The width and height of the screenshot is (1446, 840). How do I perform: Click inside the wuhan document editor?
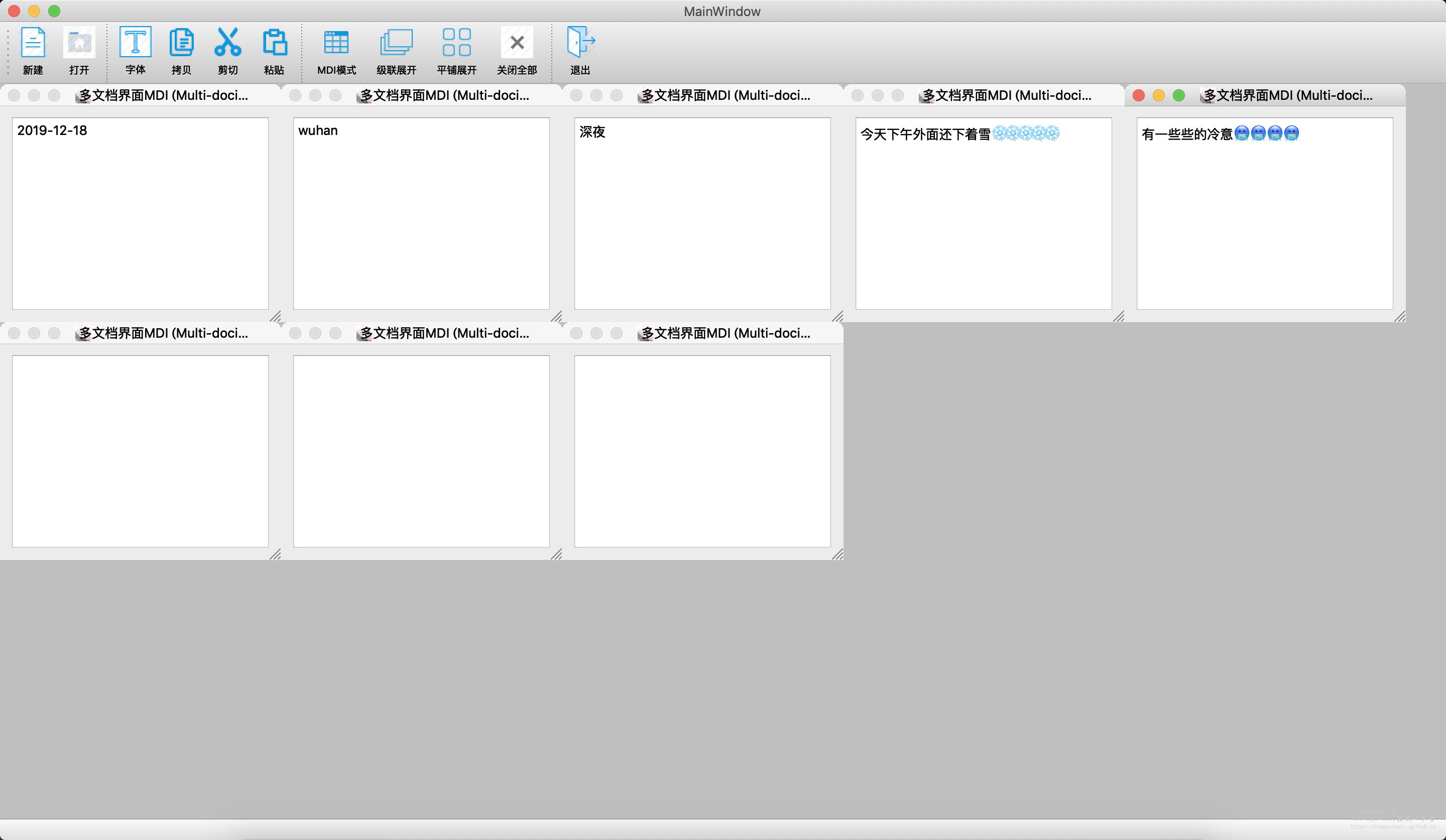click(x=421, y=213)
